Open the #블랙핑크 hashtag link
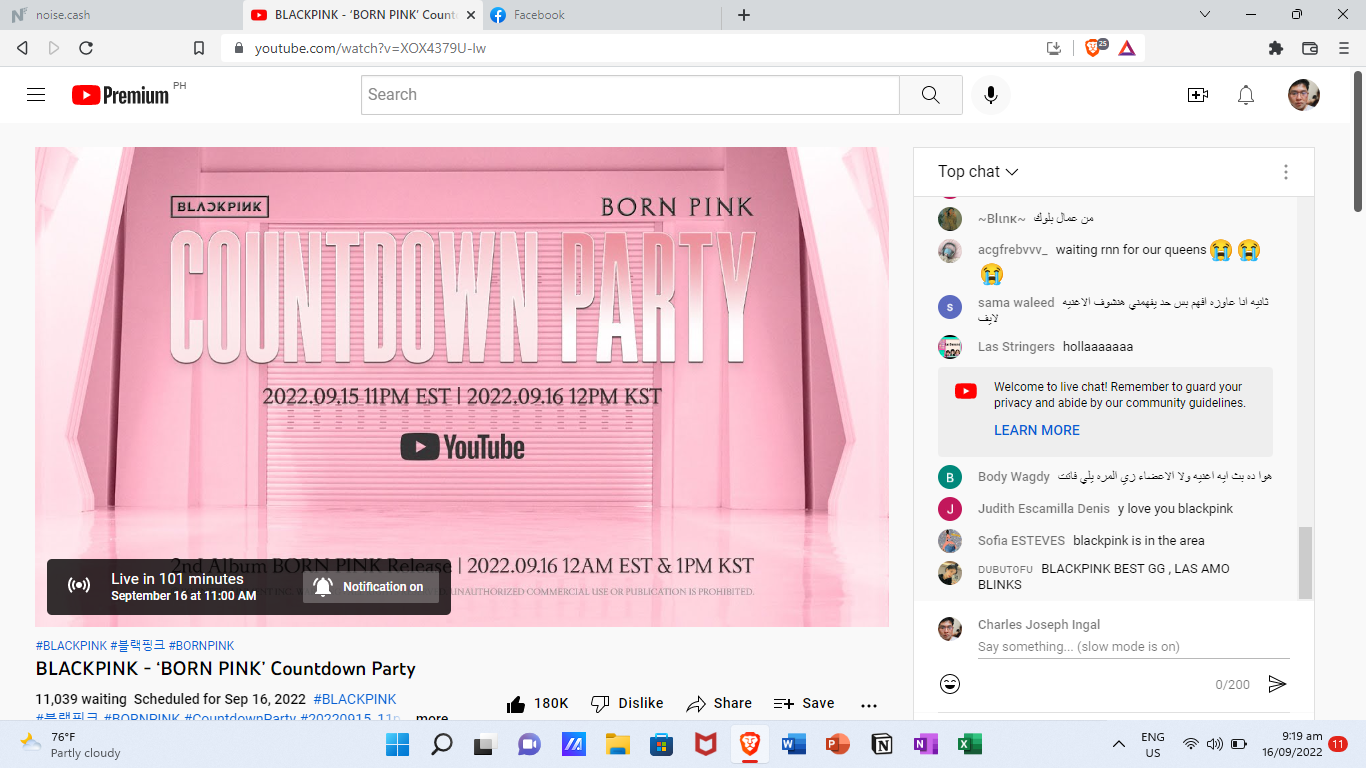Viewport: 1366px width, 768px height. point(138,646)
